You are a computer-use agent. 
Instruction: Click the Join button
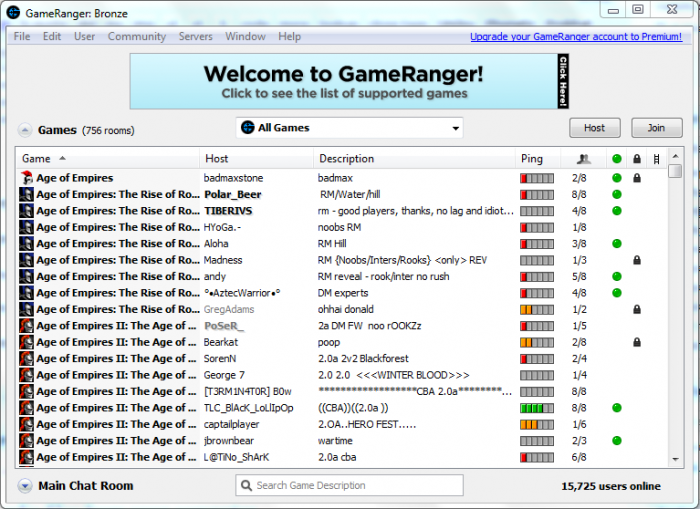click(657, 128)
